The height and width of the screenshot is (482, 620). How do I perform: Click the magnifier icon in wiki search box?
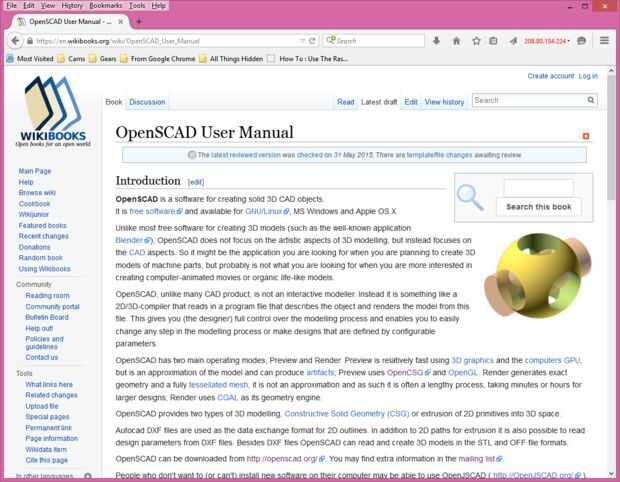click(590, 100)
